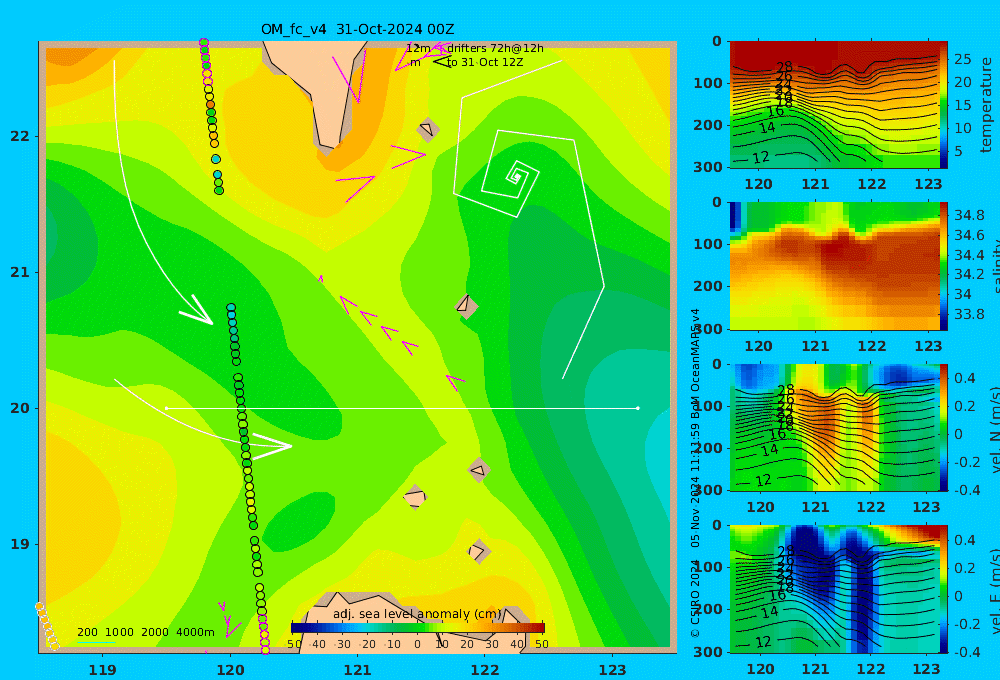The image size is (1000, 680).
Task: Select the sea level anomaly colorbar
Action: (418, 628)
